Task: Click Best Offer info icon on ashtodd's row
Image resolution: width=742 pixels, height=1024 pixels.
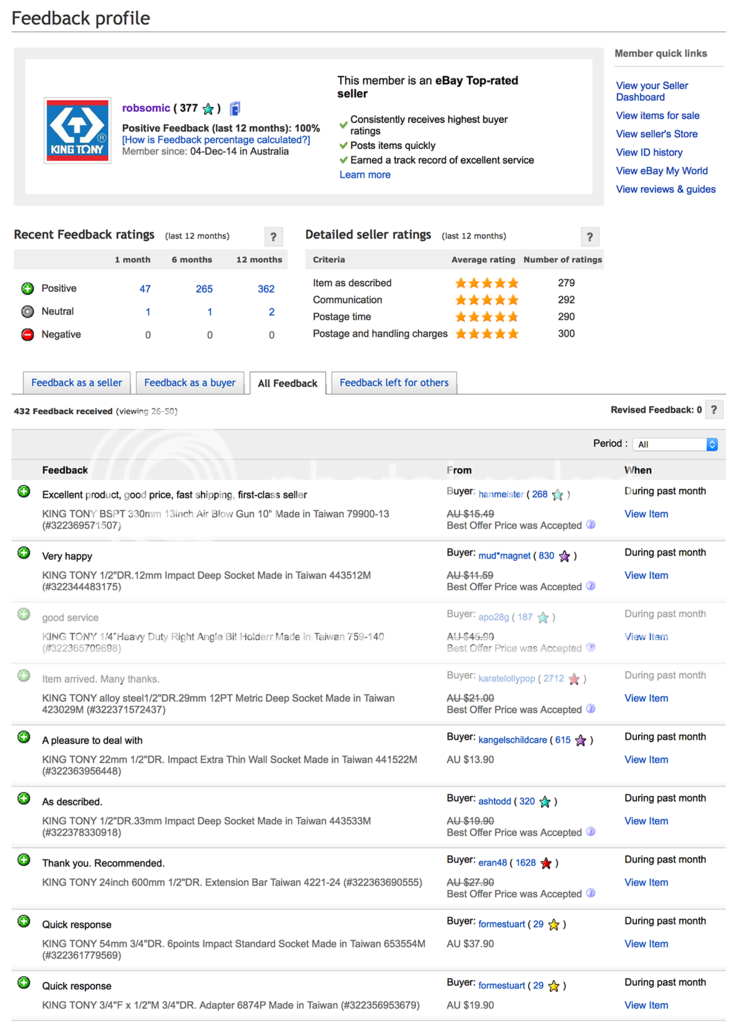Action: pos(590,832)
